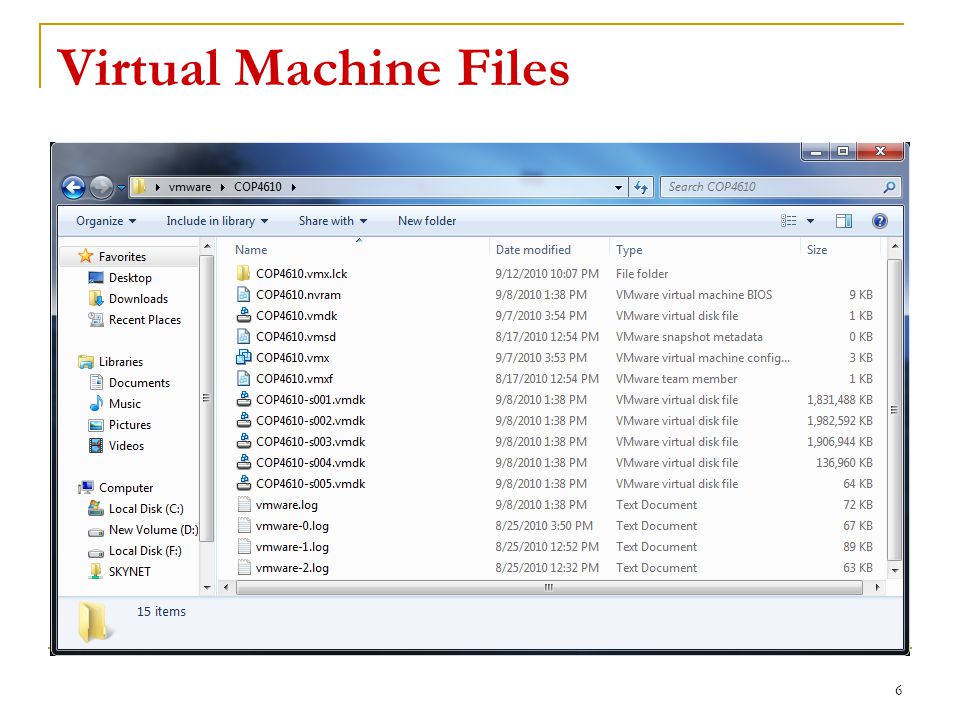Click New folder button
This screenshot has height=720, width=960.
tap(427, 221)
